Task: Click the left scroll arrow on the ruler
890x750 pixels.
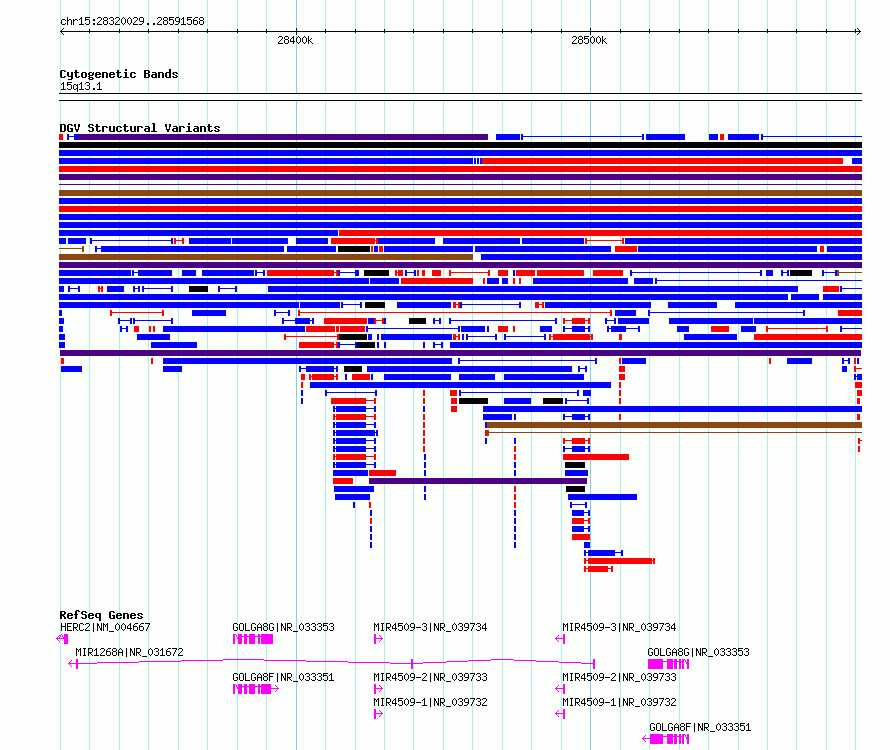Action: click(x=62, y=31)
